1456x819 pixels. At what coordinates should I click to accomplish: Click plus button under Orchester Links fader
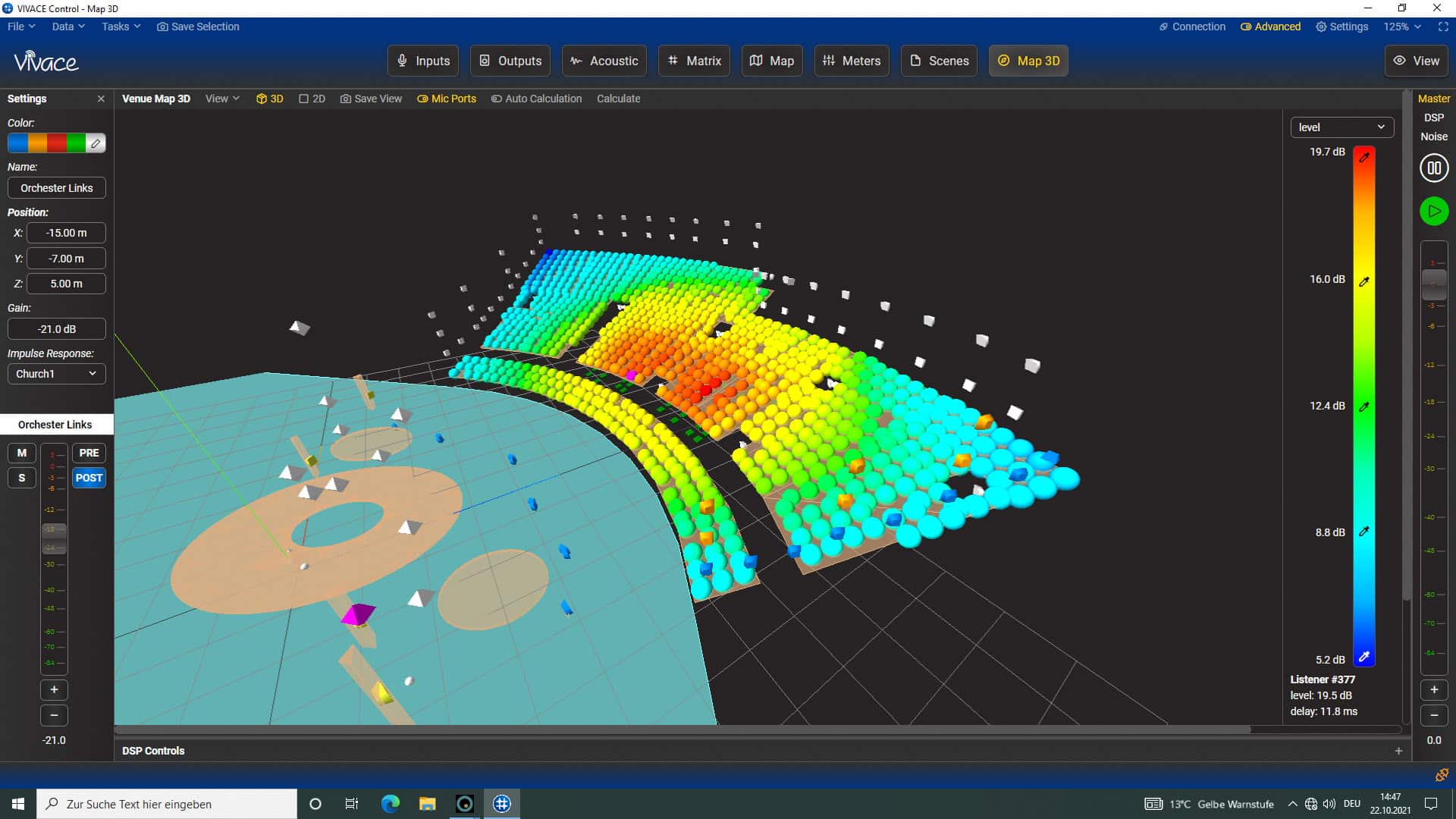[x=54, y=690]
